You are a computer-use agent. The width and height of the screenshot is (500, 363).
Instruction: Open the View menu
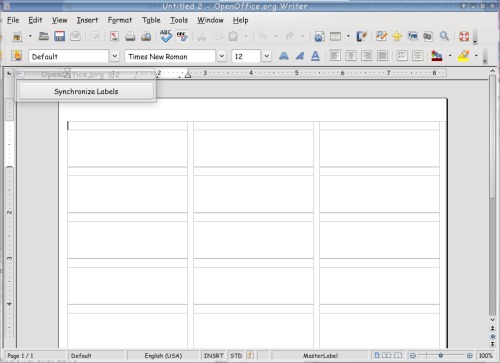60,20
